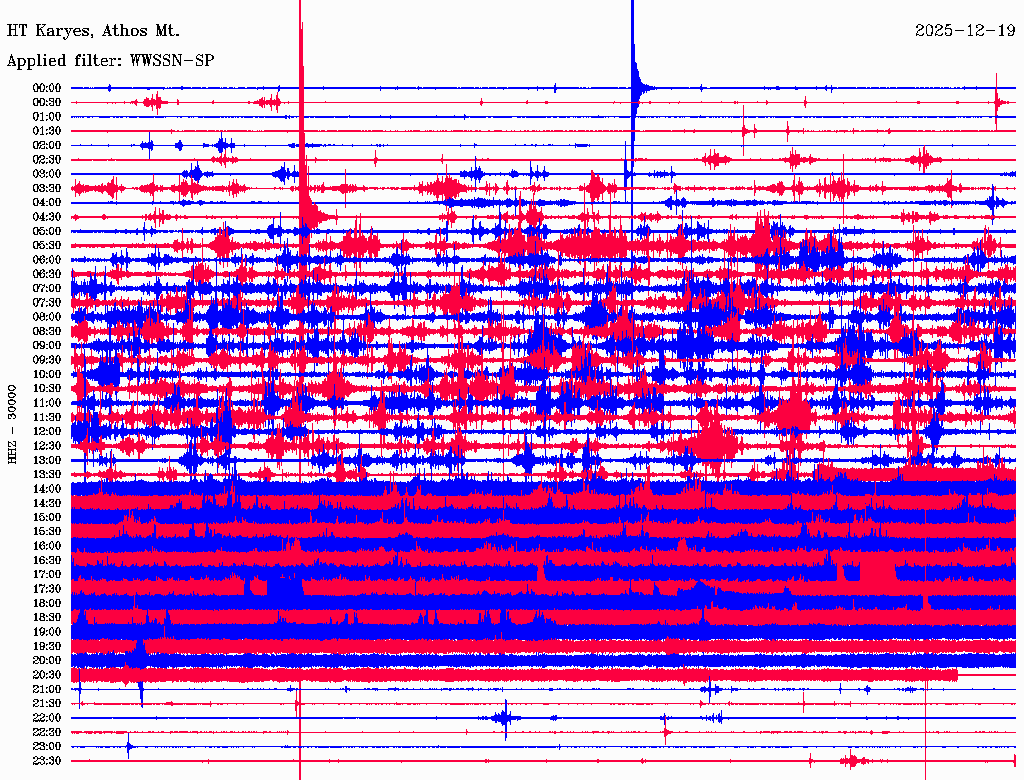Select the 12:00 time label
This screenshot has height=780, width=1024.
point(46,432)
